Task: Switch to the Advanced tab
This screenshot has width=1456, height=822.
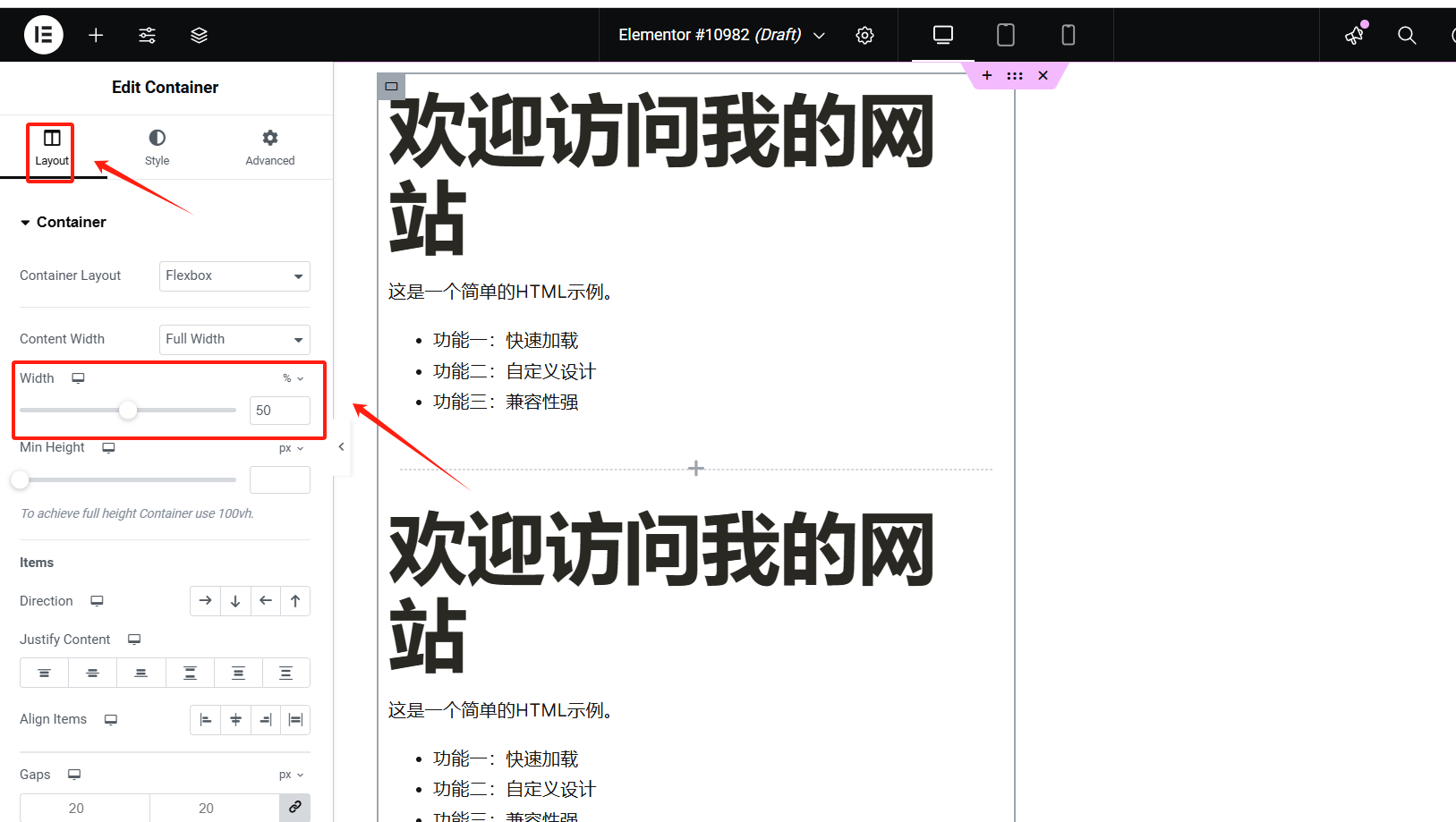Action: pyautogui.click(x=269, y=147)
